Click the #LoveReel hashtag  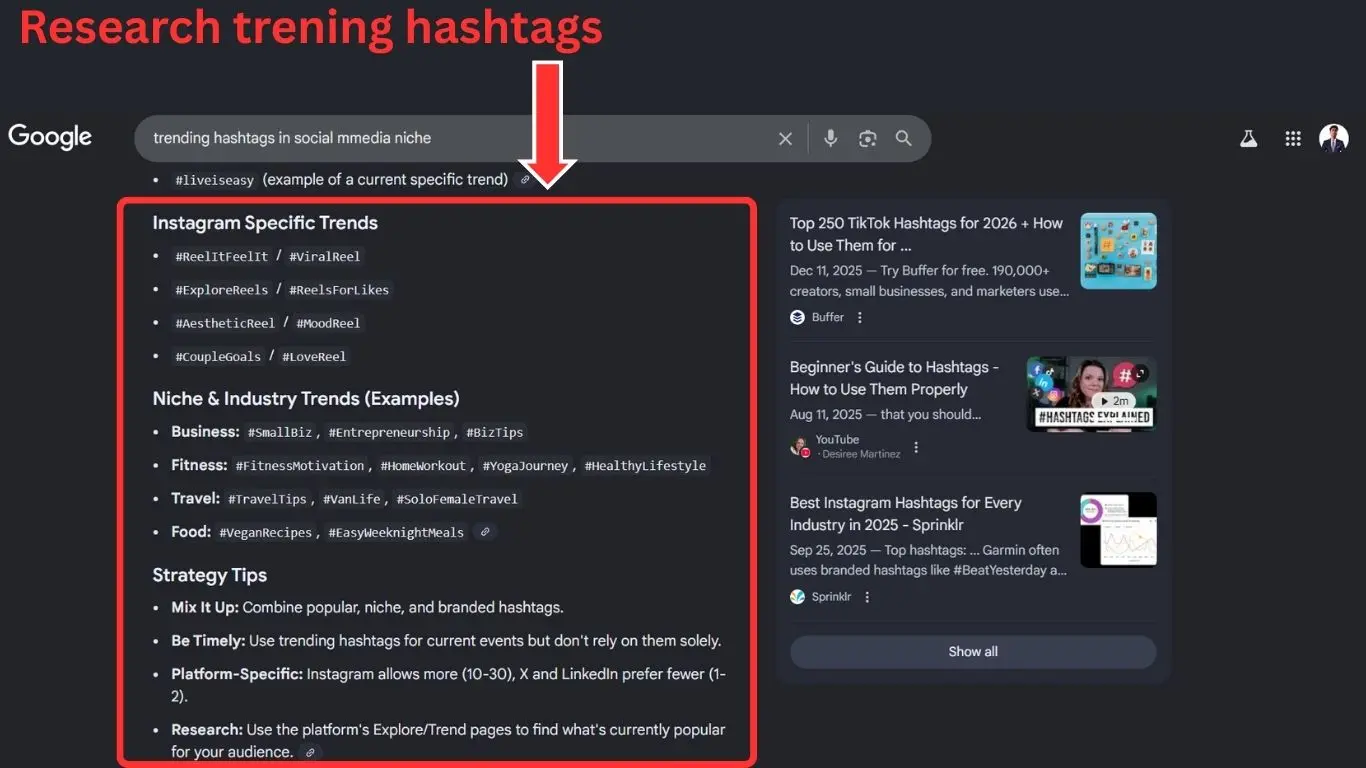click(314, 356)
